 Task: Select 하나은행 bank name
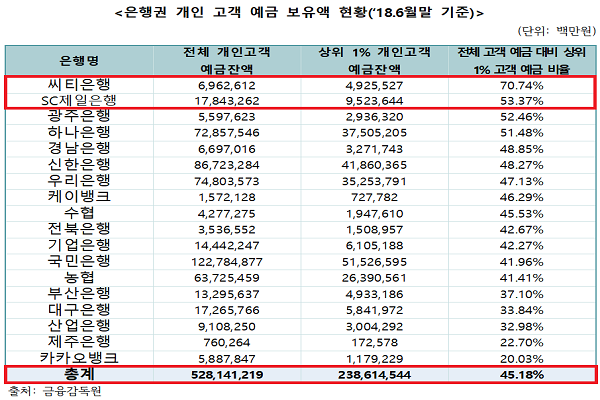(79, 132)
